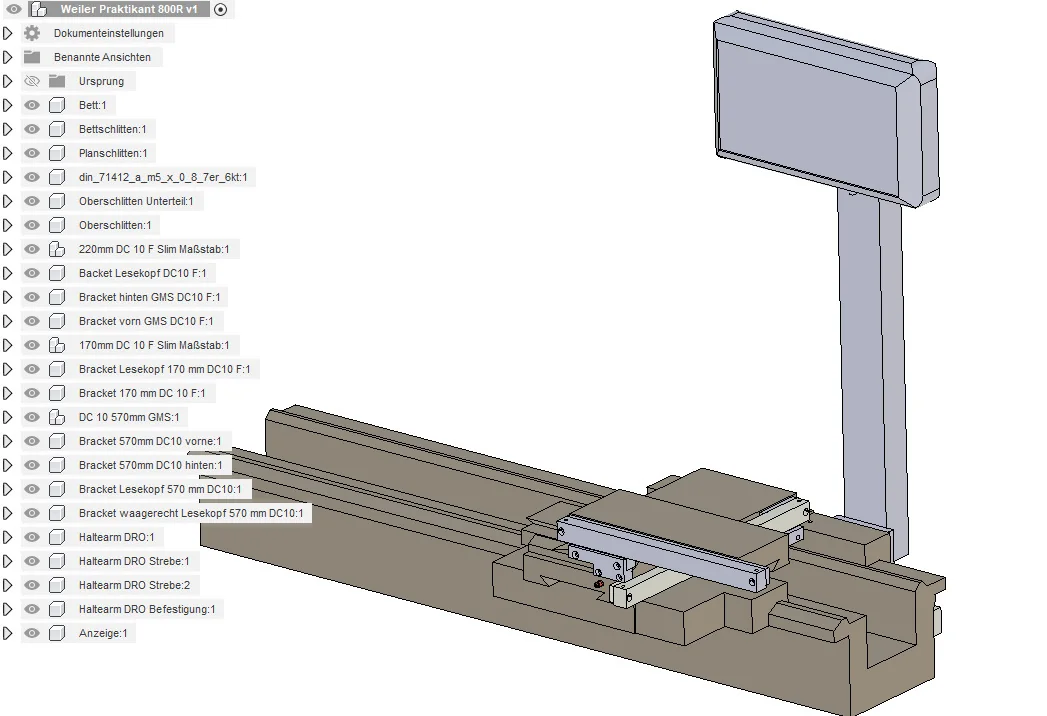The image size is (1047, 716).
Task: Select the Bracket hinten GMS DC10 F:1 label
Action: coord(149,297)
